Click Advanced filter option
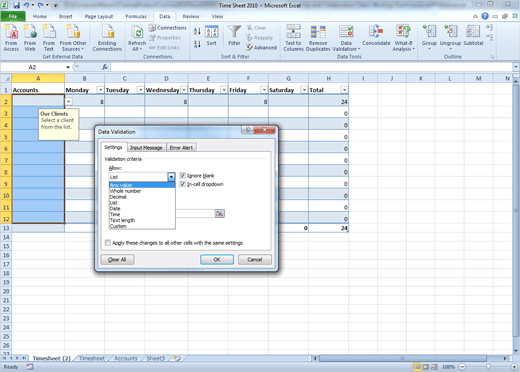520x372 pixels. 262,48
